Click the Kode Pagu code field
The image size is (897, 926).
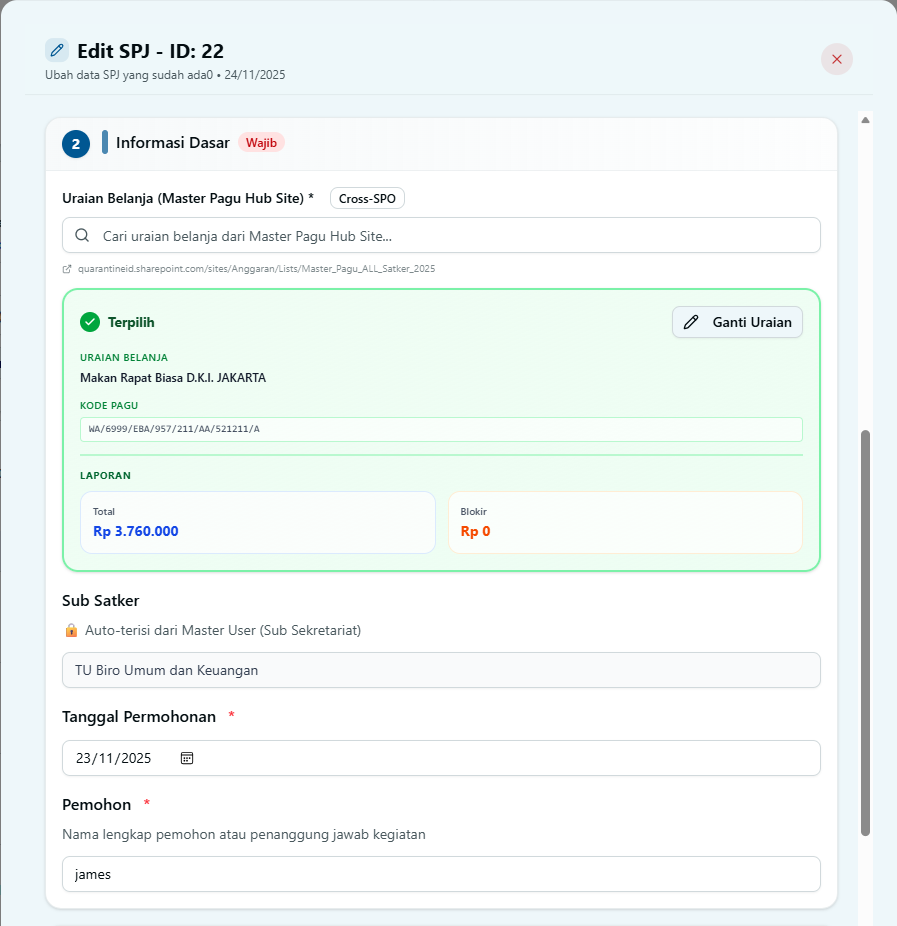tap(441, 429)
